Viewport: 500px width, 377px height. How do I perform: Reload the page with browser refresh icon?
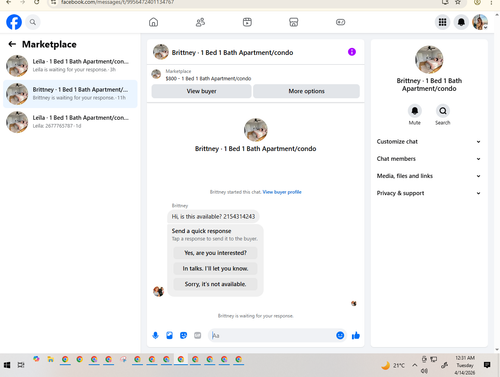(37, 2)
